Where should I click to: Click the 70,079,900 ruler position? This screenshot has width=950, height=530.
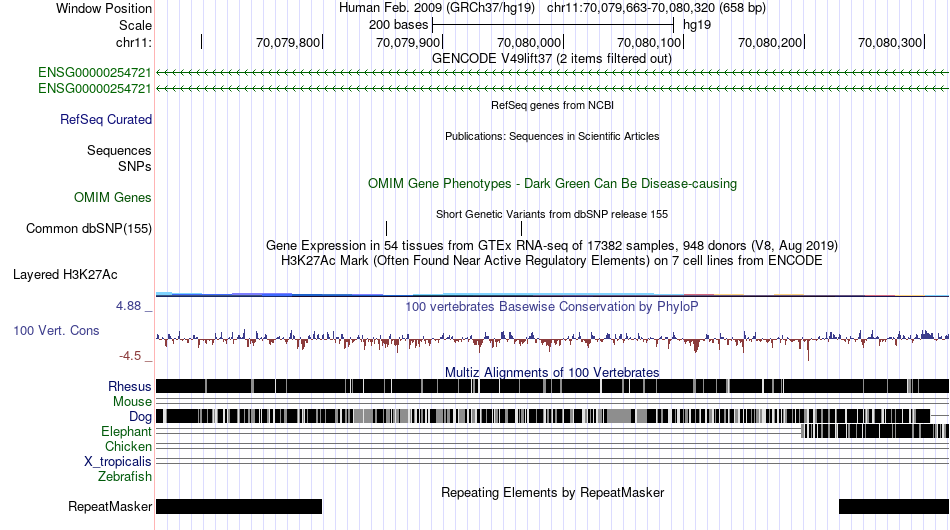pos(408,42)
